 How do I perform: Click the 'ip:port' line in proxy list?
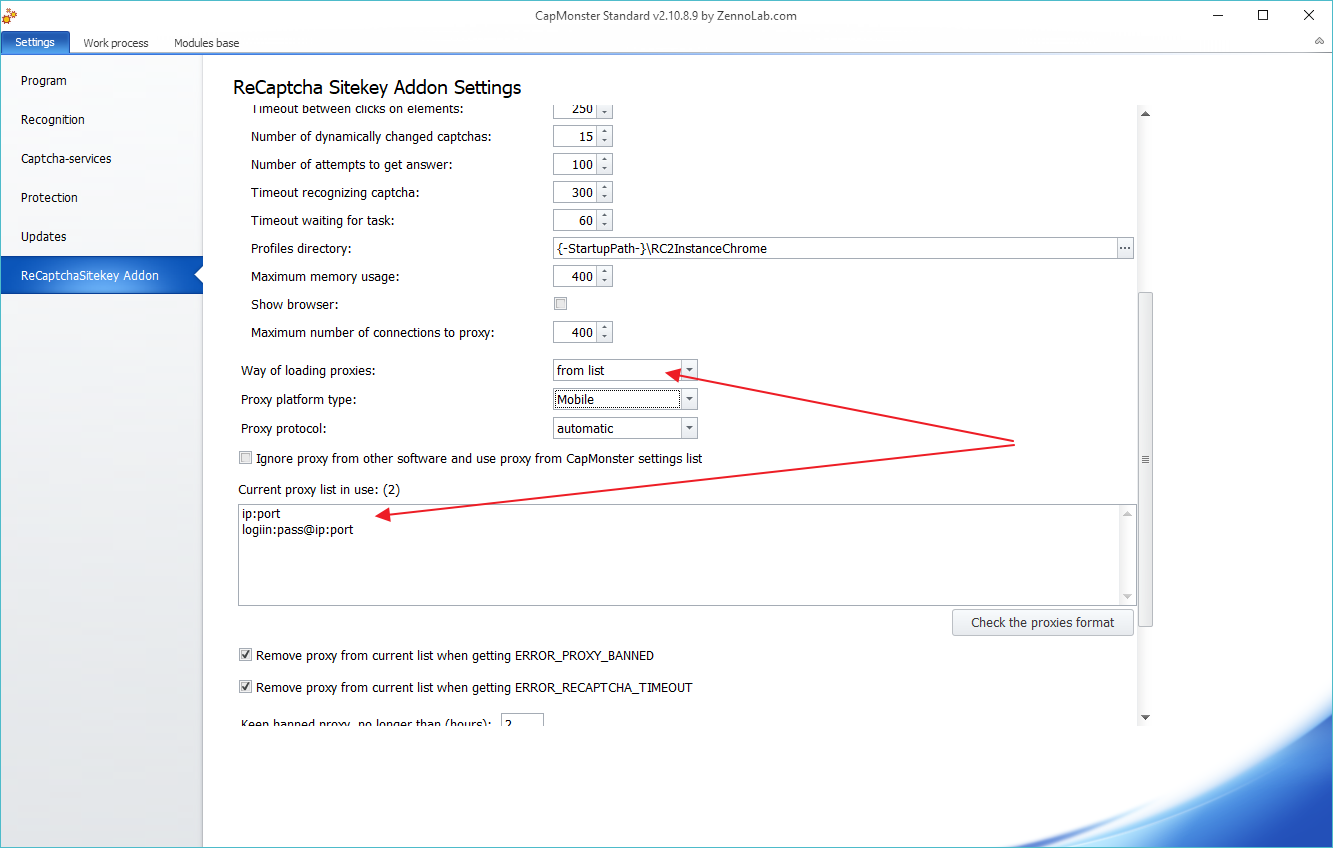[261, 514]
